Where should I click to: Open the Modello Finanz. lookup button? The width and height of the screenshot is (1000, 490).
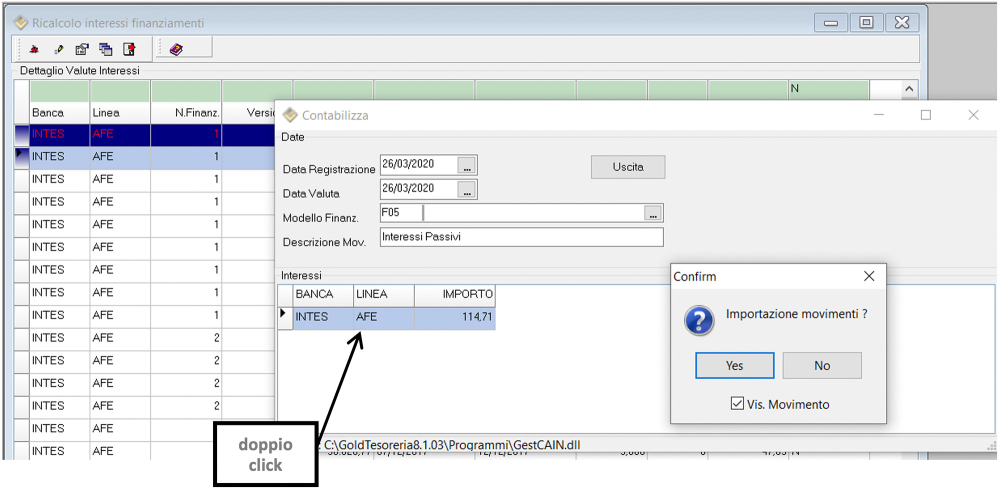653,213
